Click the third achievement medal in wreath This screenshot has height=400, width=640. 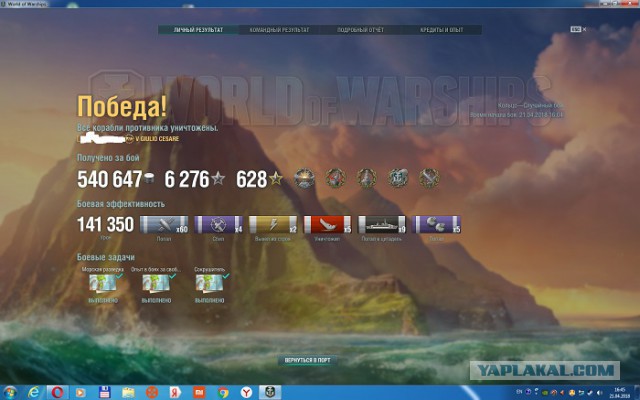367,178
